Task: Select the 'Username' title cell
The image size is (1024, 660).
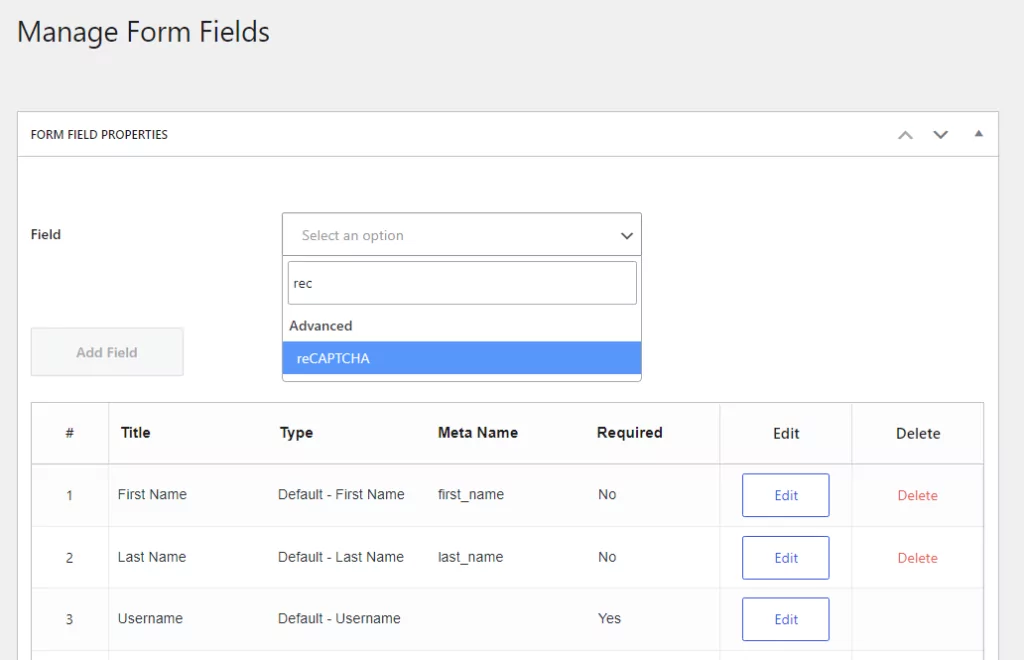Action: click(x=150, y=618)
